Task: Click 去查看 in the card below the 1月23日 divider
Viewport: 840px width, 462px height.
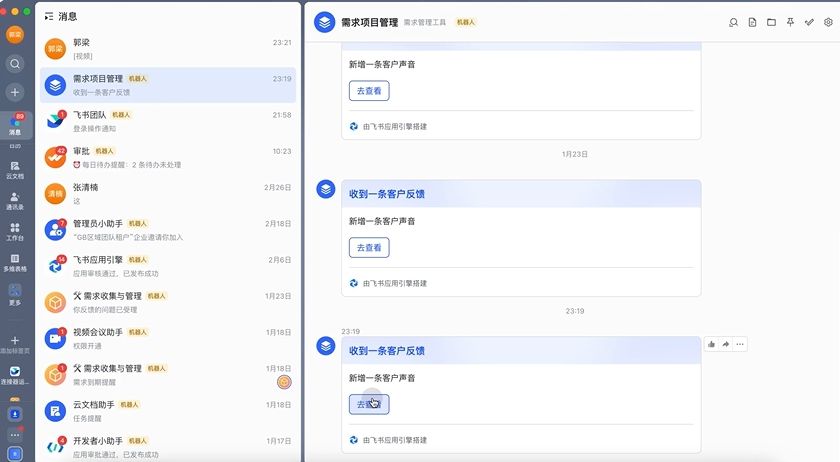Action: tap(369, 248)
